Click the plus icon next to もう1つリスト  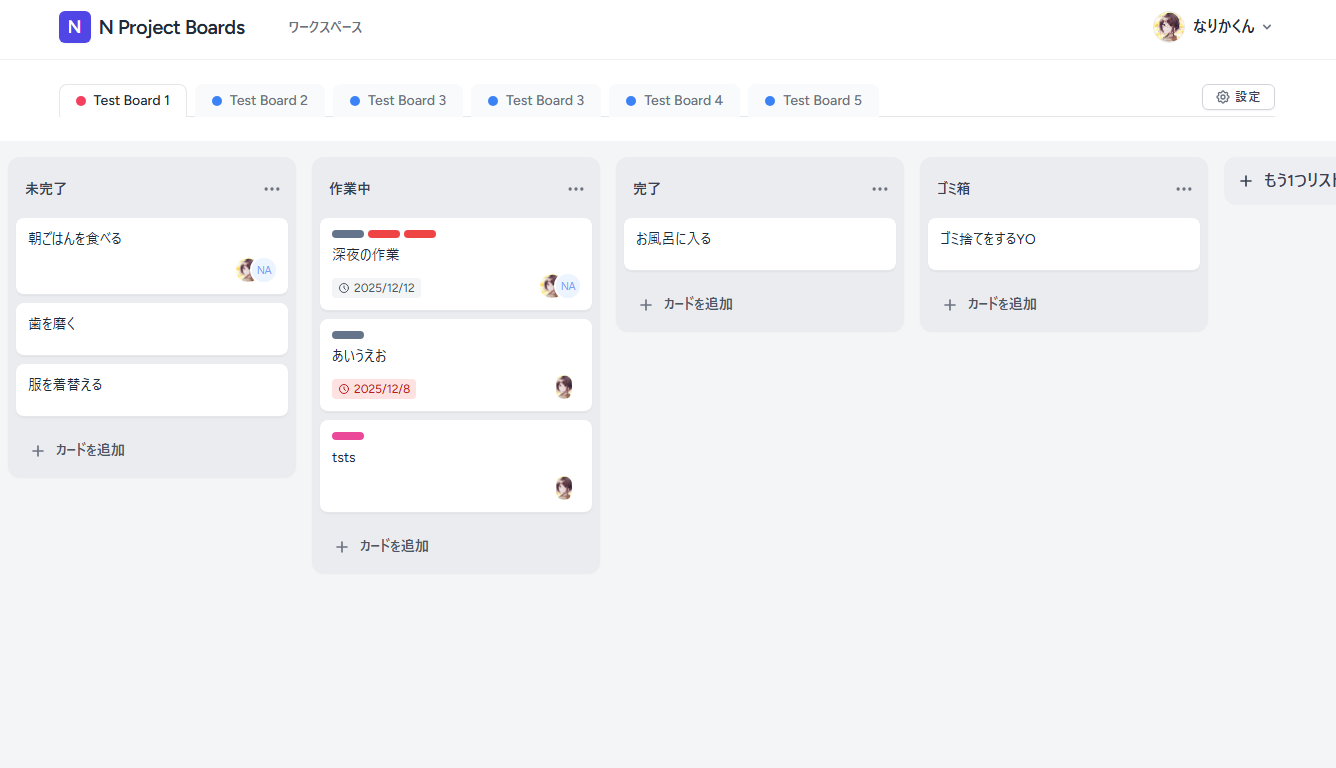(x=1245, y=181)
